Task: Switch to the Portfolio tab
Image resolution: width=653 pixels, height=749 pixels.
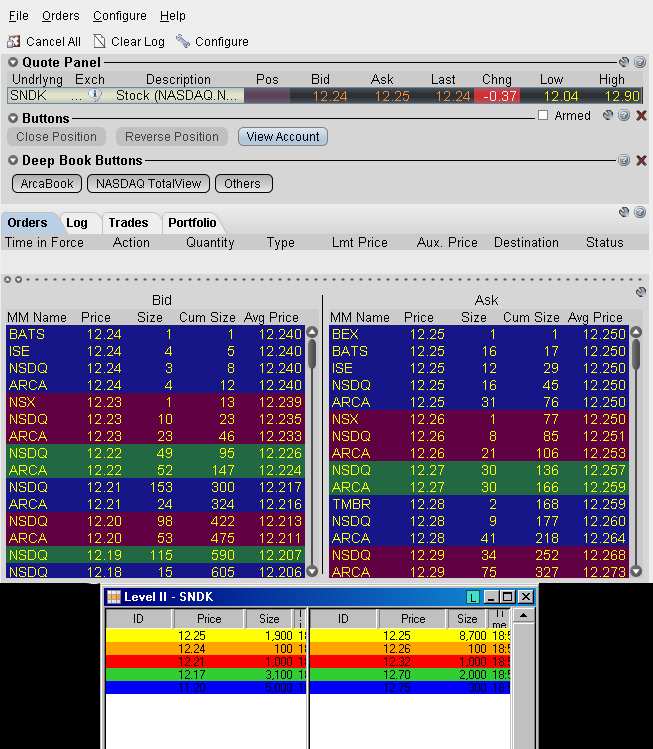Action: pos(192,223)
